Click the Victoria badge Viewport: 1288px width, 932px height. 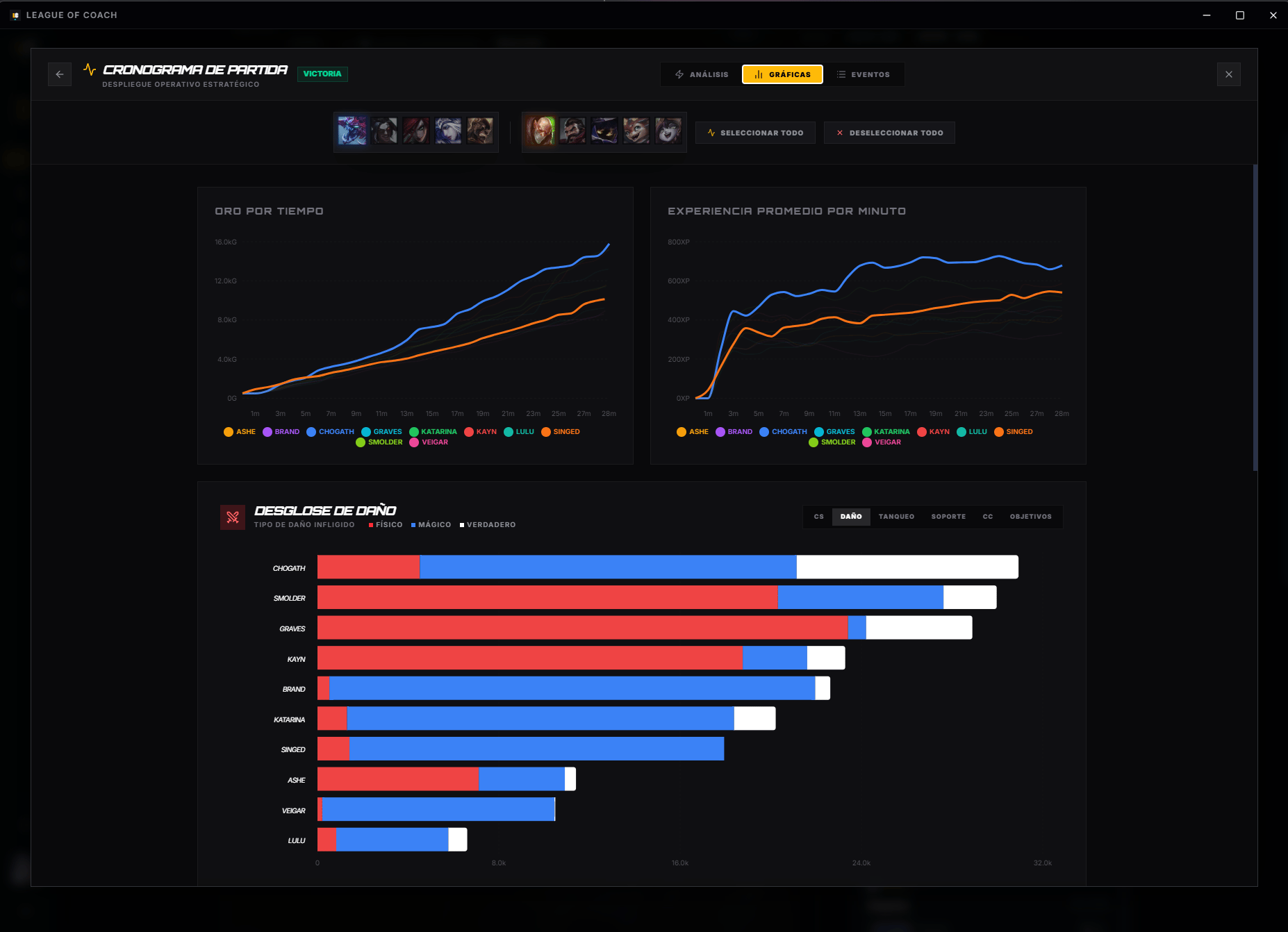pyautogui.click(x=322, y=74)
